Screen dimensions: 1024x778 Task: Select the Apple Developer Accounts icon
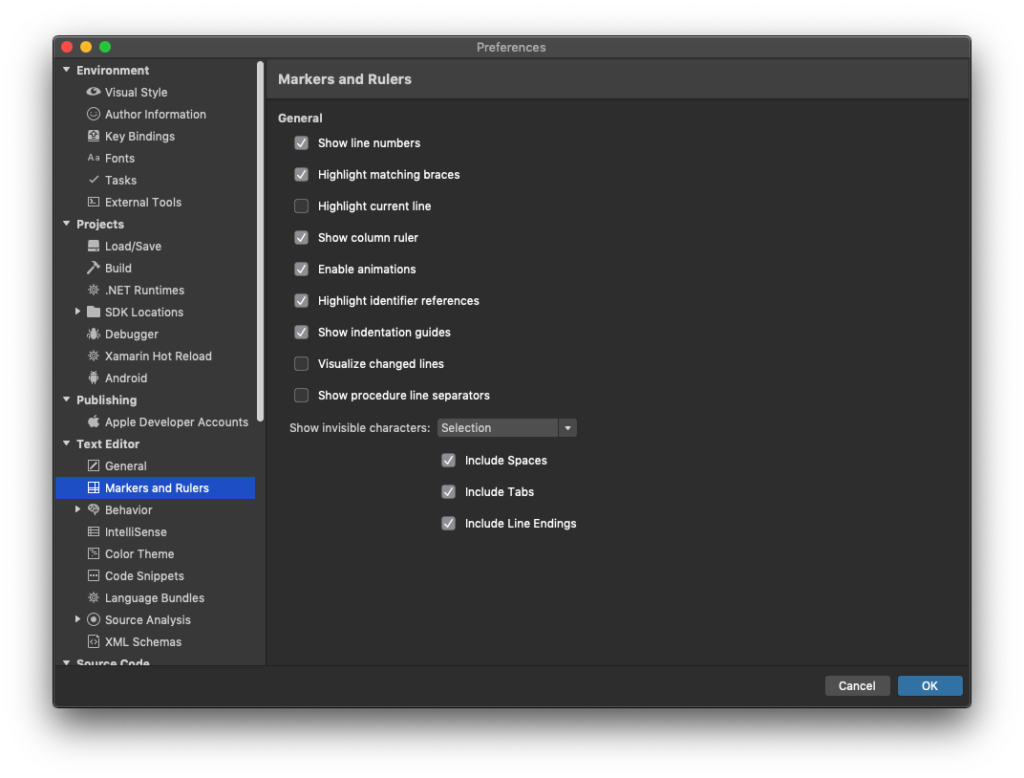click(x=92, y=422)
